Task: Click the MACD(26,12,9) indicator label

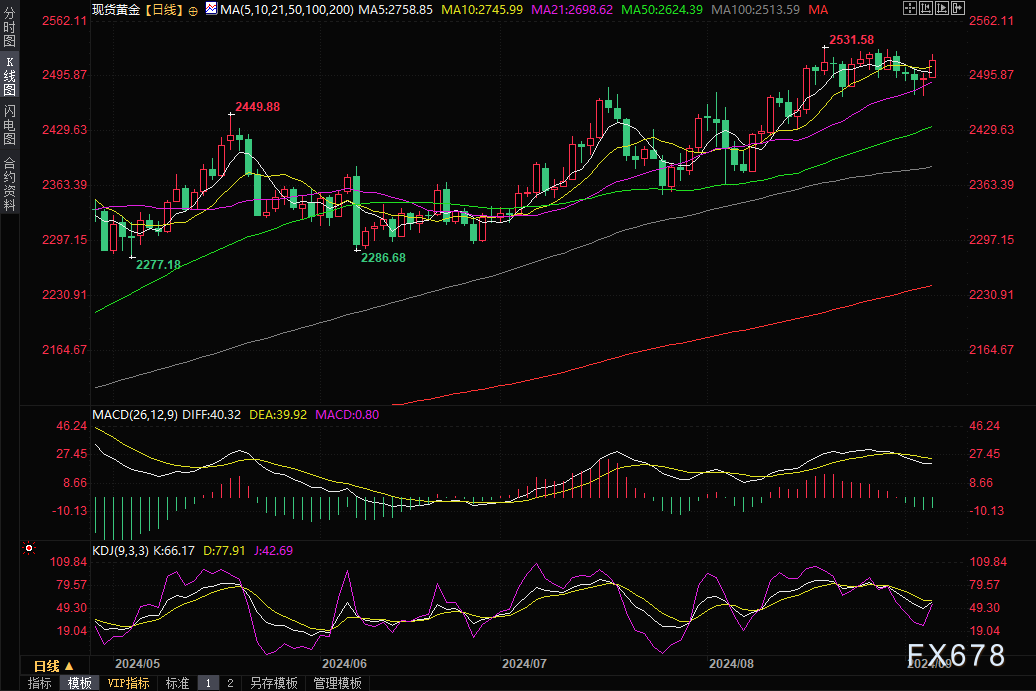Action: 134,414
